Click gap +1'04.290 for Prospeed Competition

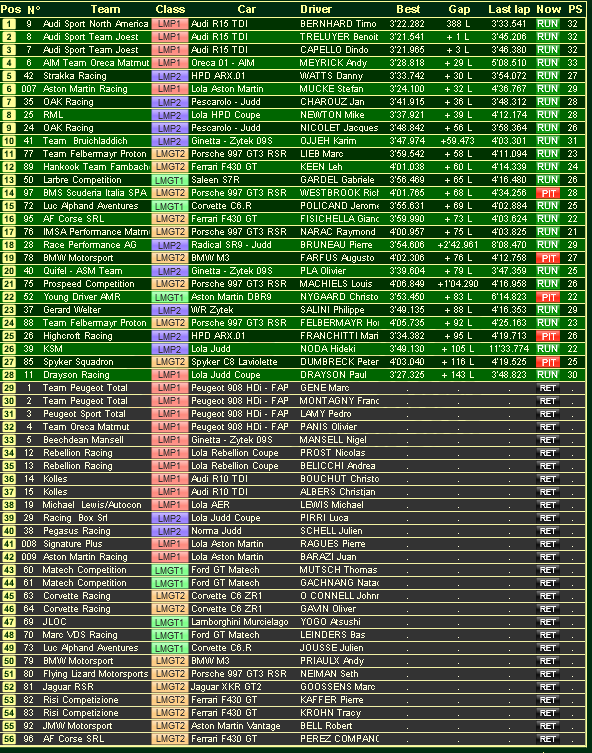pos(458,283)
